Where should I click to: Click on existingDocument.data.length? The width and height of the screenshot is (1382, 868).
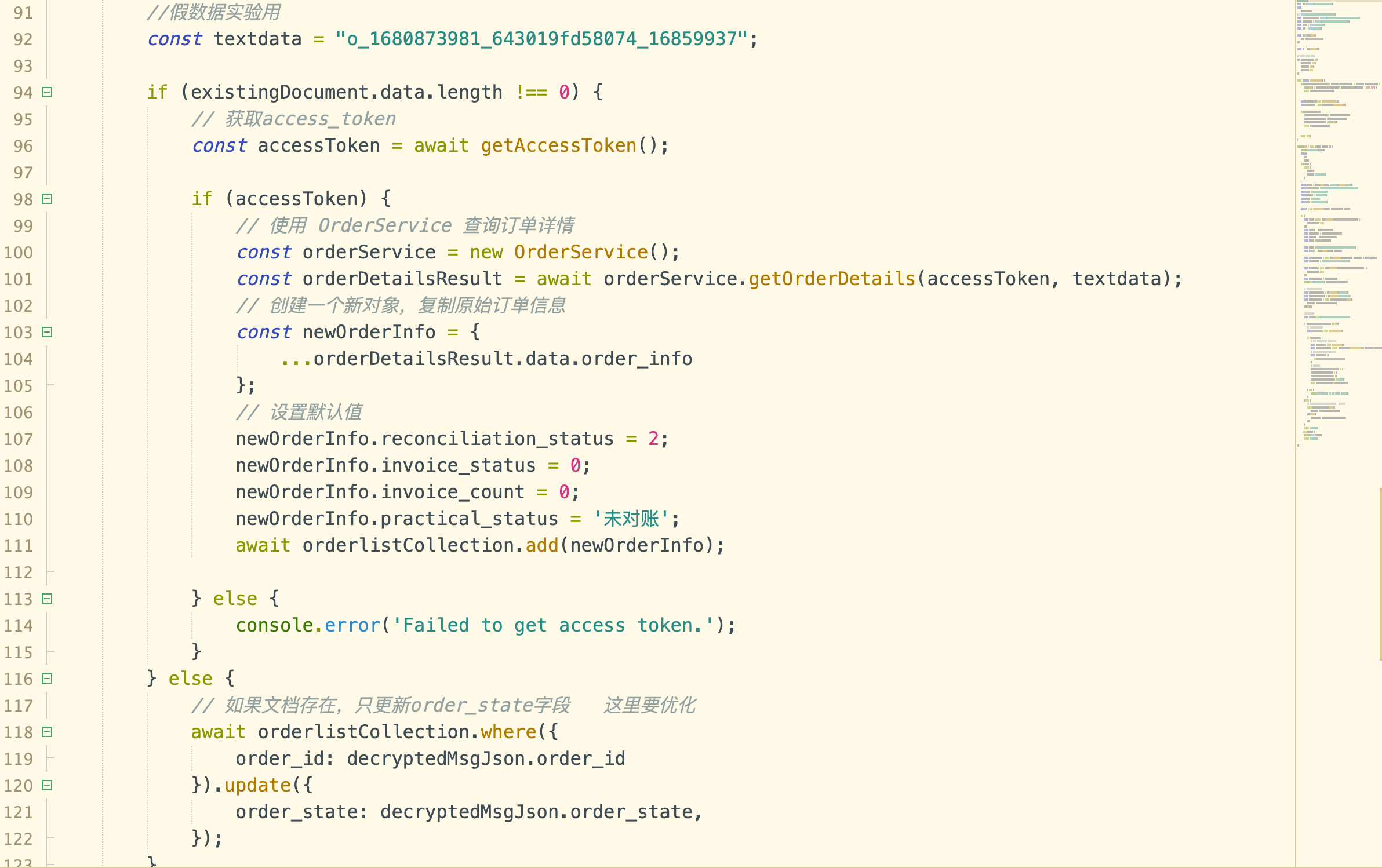[346, 92]
